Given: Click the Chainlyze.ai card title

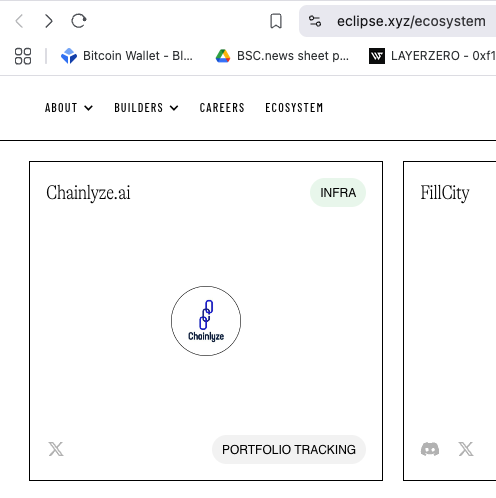Looking at the screenshot, I should [x=88, y=193].
